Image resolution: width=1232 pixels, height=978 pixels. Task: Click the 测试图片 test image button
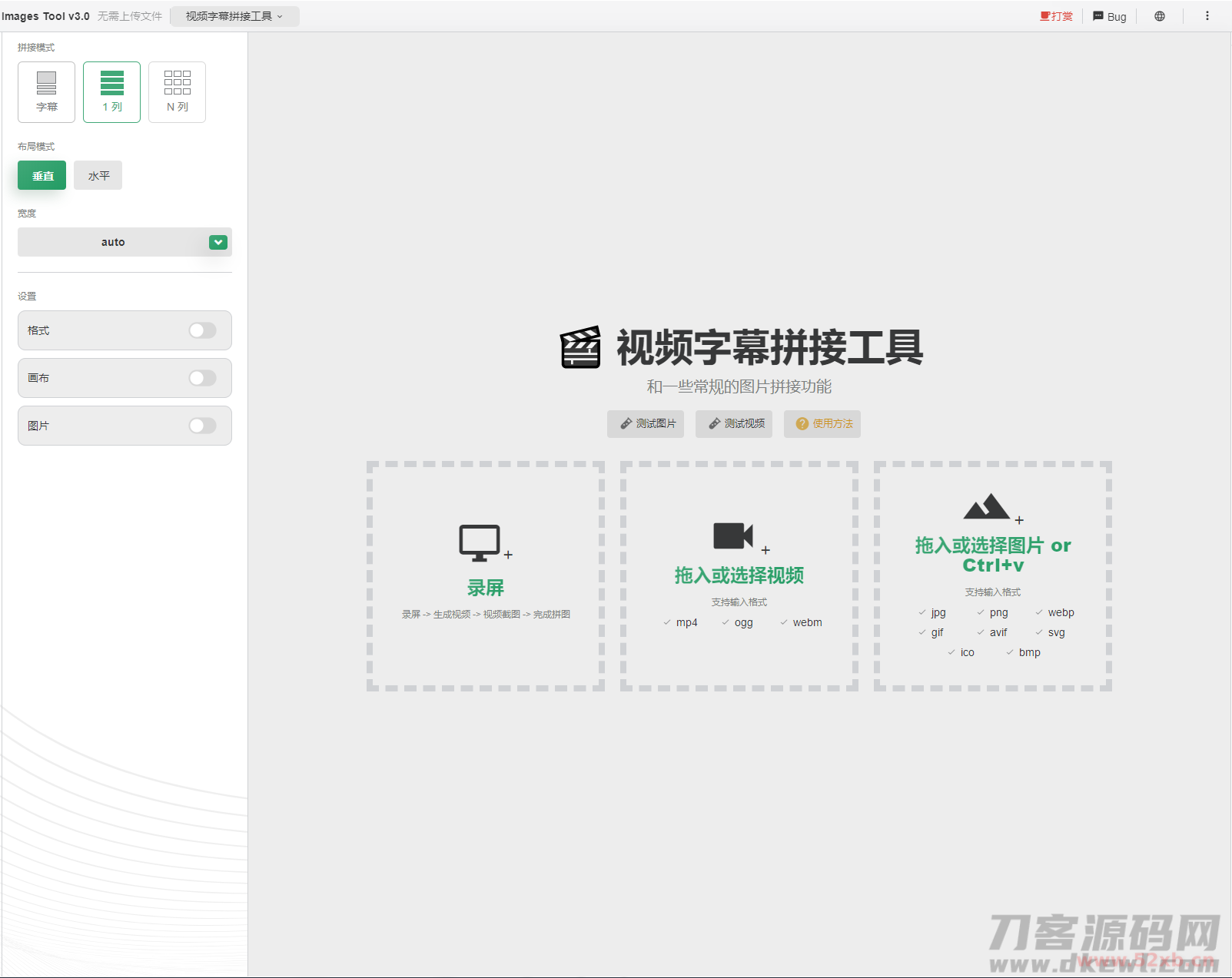646,424
